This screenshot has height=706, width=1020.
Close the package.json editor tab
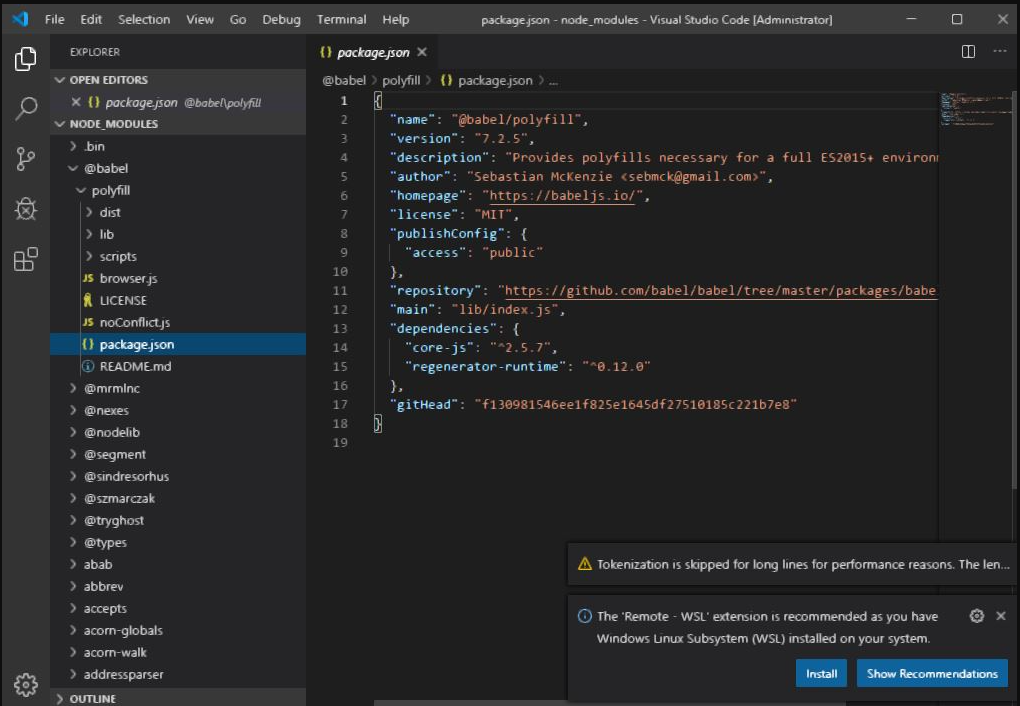click(422, 52)
